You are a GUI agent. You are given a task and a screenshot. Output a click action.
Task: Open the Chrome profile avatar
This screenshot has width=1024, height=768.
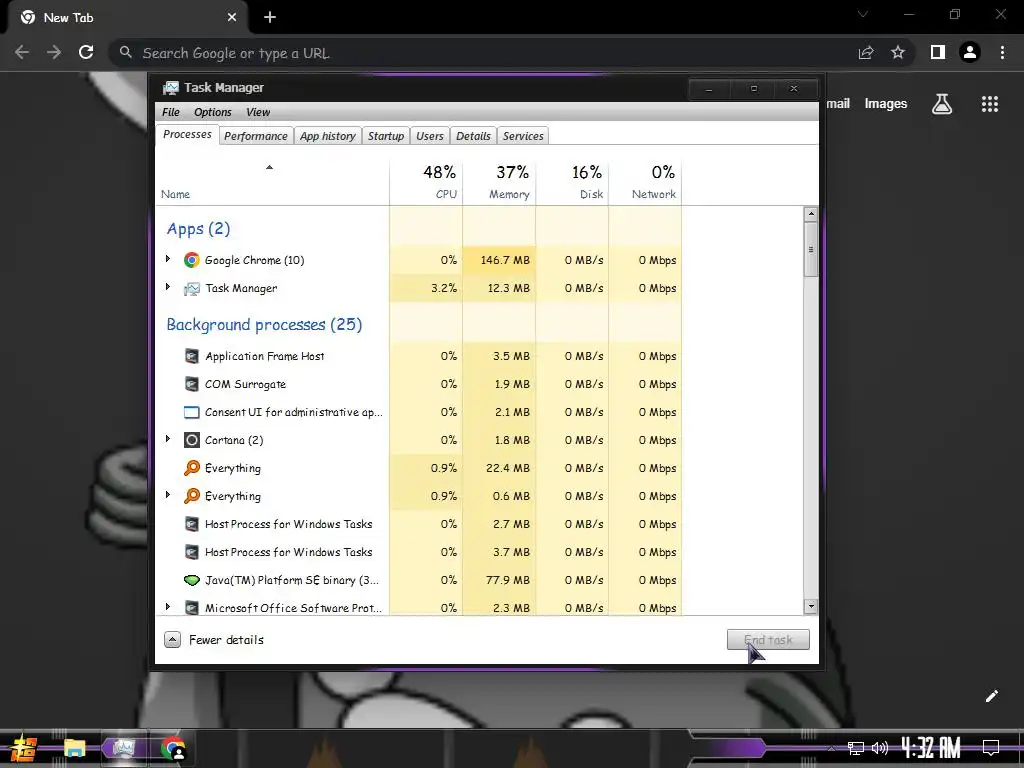(x=970, y=52)
